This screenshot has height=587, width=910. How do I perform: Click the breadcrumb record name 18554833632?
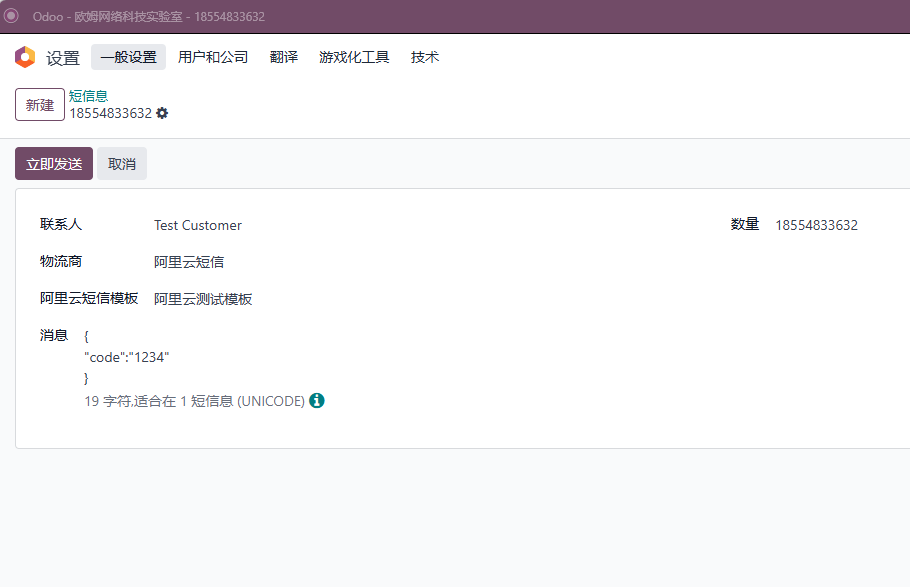click(x=110, y=113)
